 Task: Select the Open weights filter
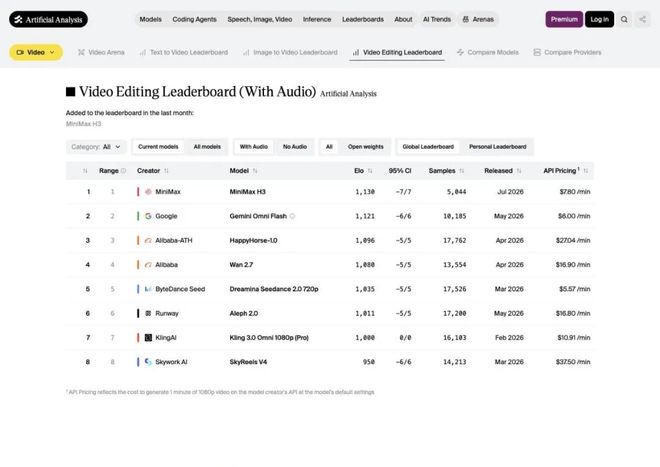pyautogui.click(x=365, y=147)
